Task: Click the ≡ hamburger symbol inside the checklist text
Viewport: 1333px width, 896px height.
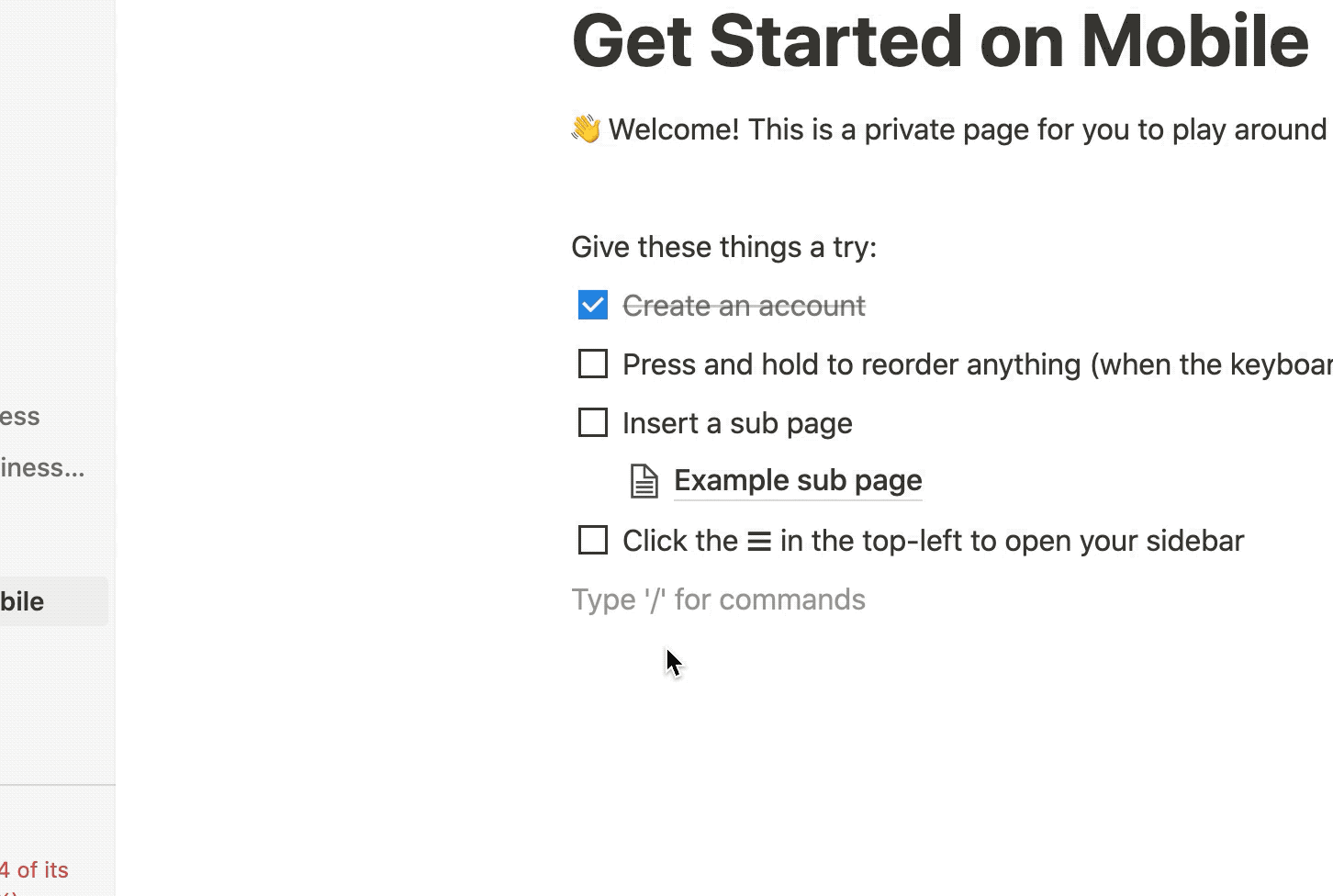Action: point(756,541)
